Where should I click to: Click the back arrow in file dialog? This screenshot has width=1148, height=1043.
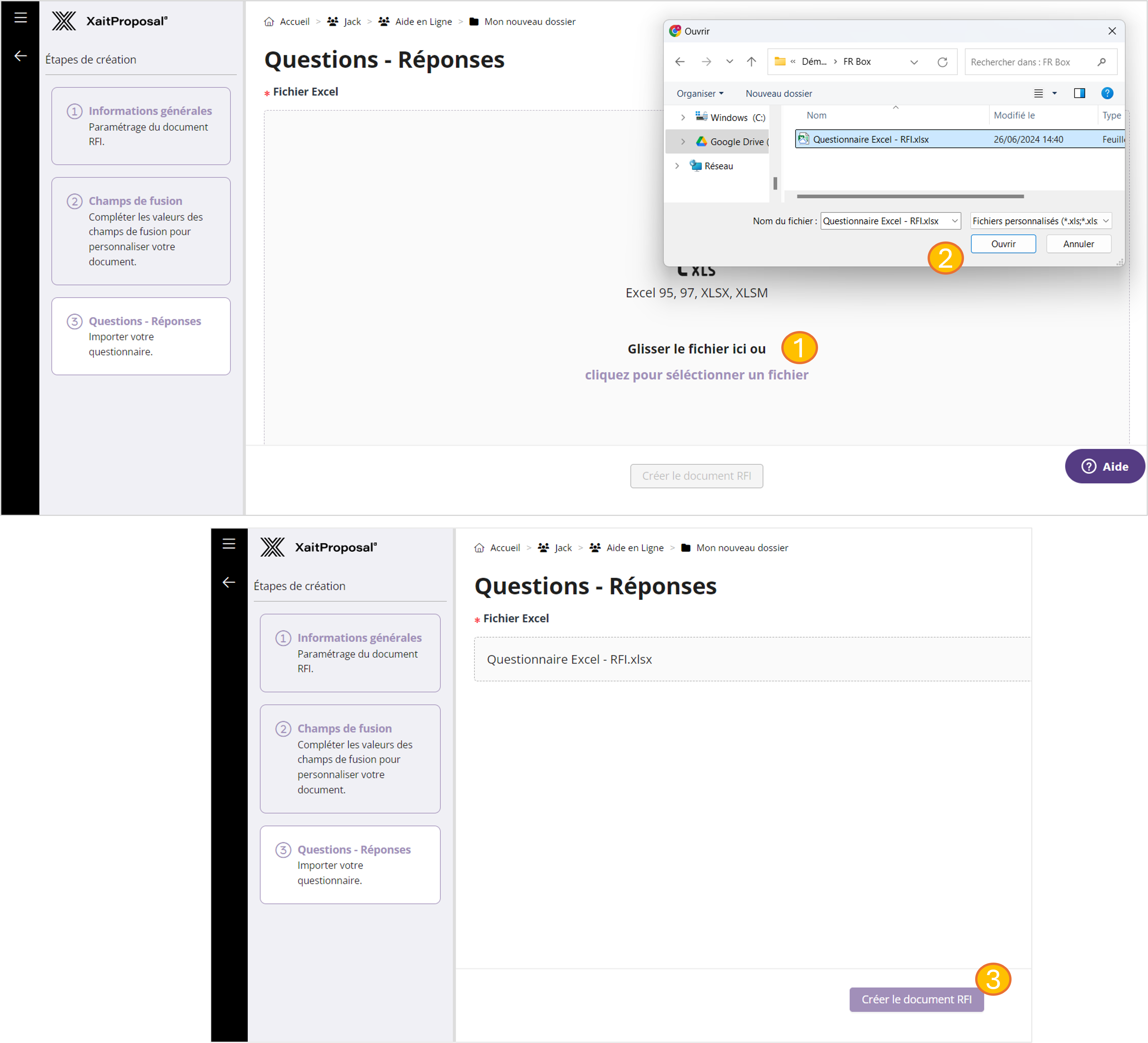coord(680,62)
